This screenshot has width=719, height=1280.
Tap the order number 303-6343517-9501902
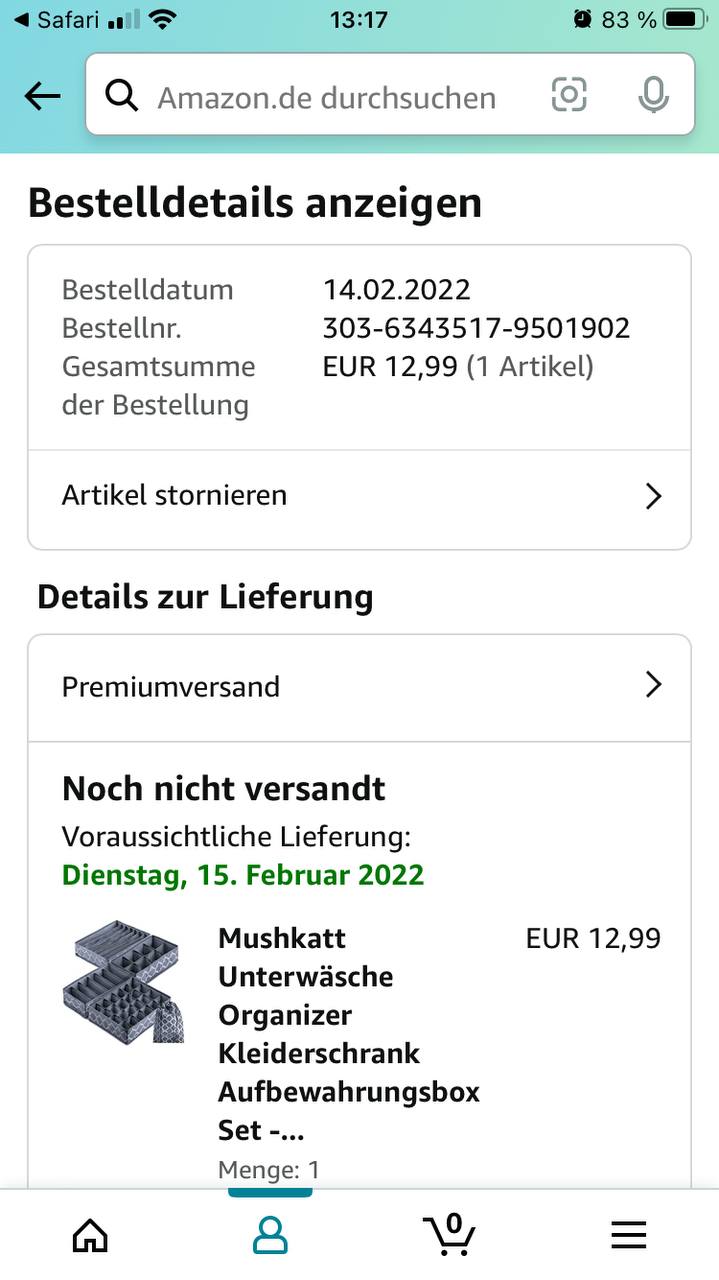[476, 328]
